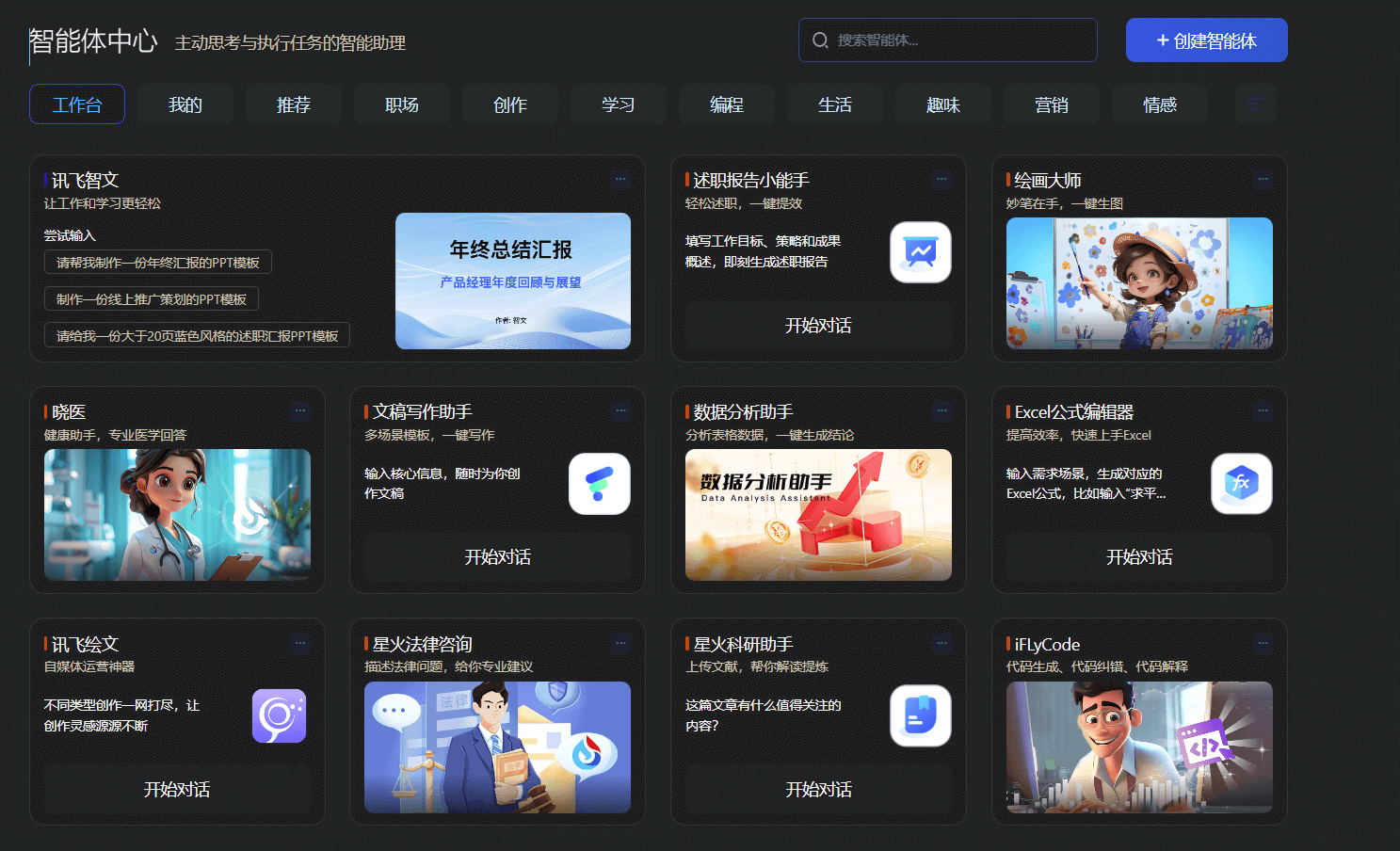The image size is (1400, 851).
Task: Open the 数据分析助手 banner thumbnail
Action: pos(818,515)
